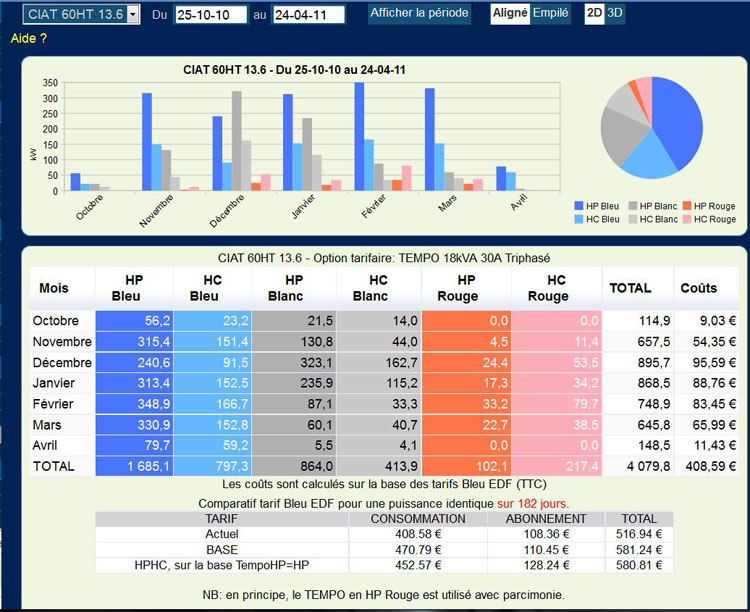Select the 2D chart view
This screenshot has height=612, width=750.
(594, 14)
